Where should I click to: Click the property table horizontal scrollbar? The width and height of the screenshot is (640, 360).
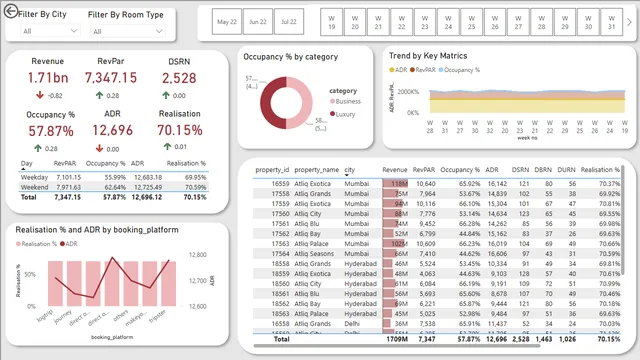click(x=397, y=346)
